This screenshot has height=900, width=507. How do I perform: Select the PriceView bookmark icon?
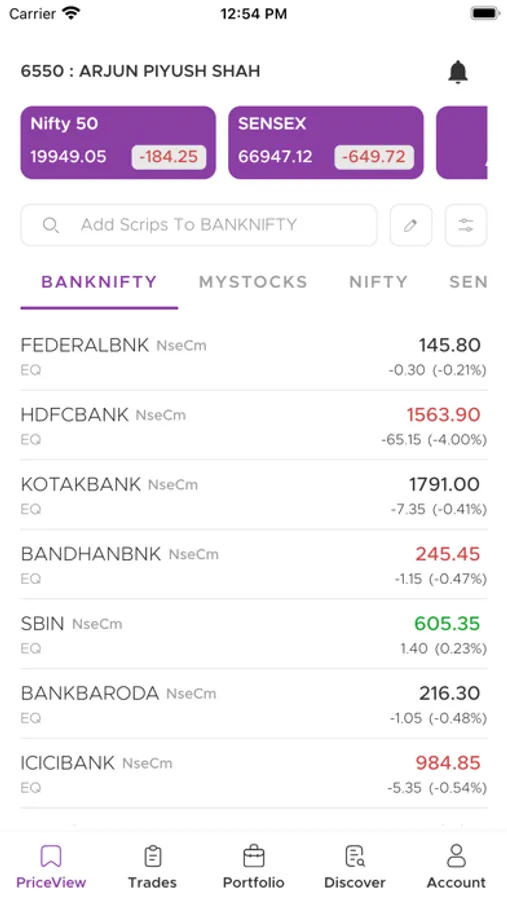point(51,856)
